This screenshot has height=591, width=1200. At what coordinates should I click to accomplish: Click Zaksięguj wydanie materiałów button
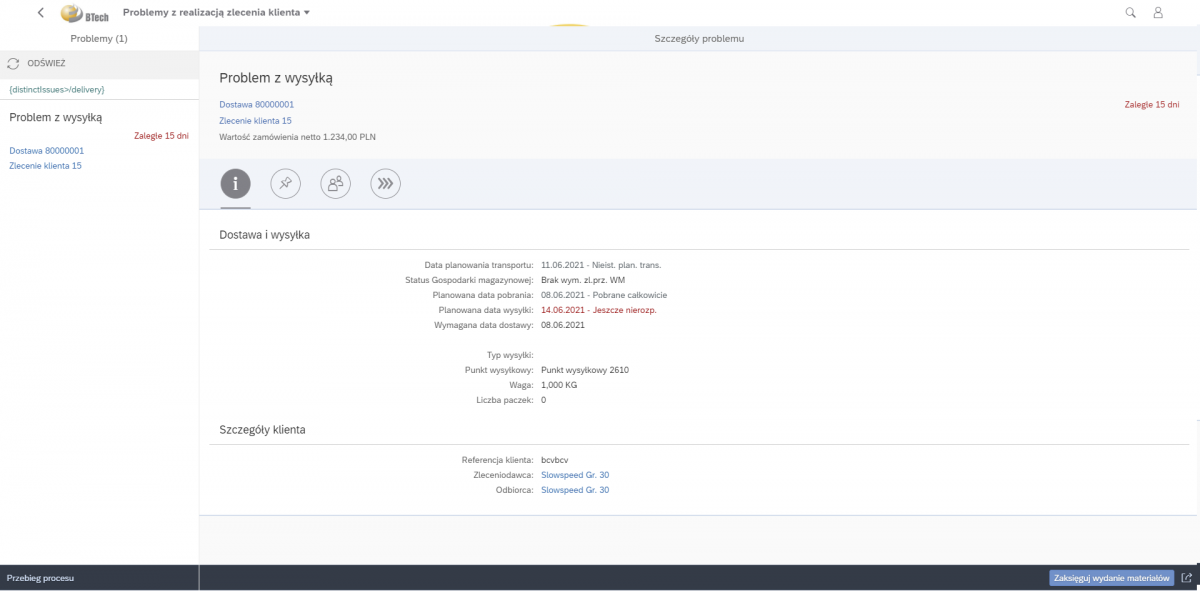click(1111, 578)
